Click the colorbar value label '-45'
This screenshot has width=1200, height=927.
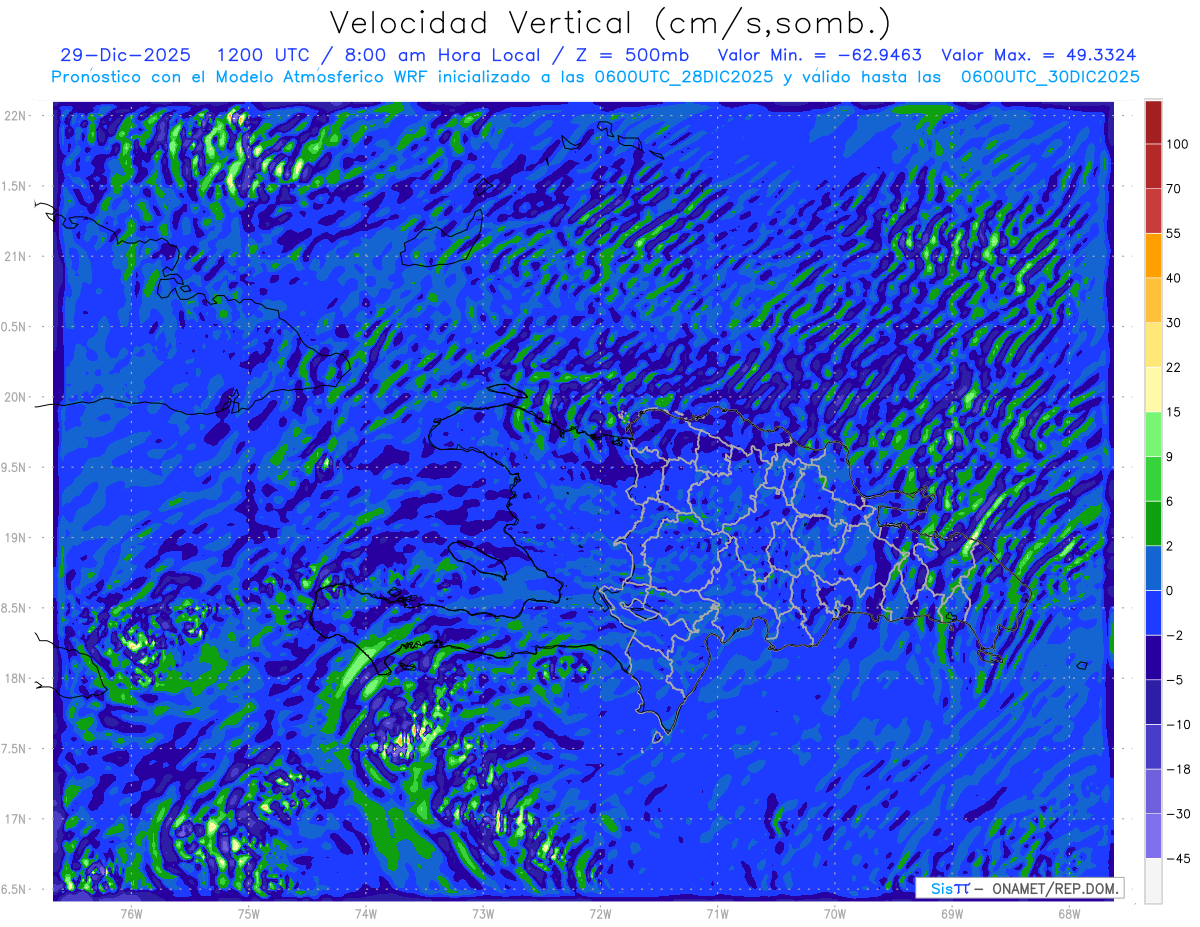click(1178, 858)
